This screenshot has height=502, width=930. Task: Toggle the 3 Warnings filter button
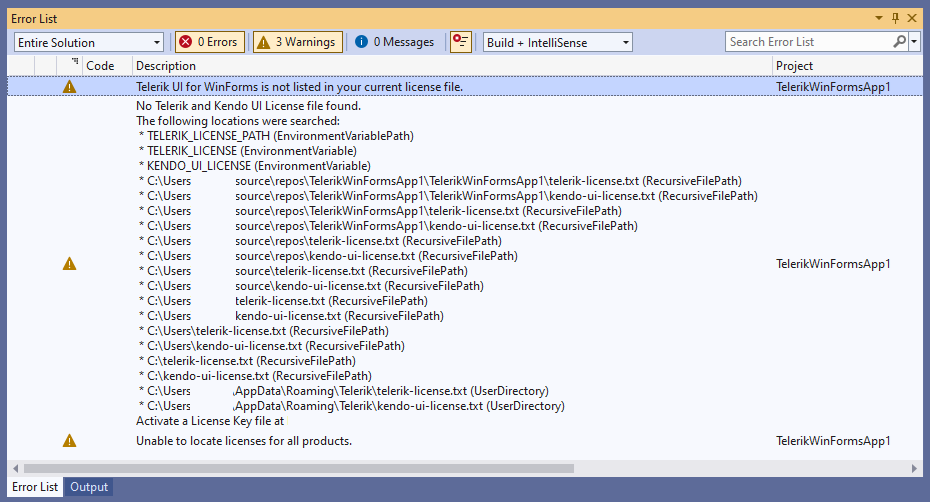298,42
